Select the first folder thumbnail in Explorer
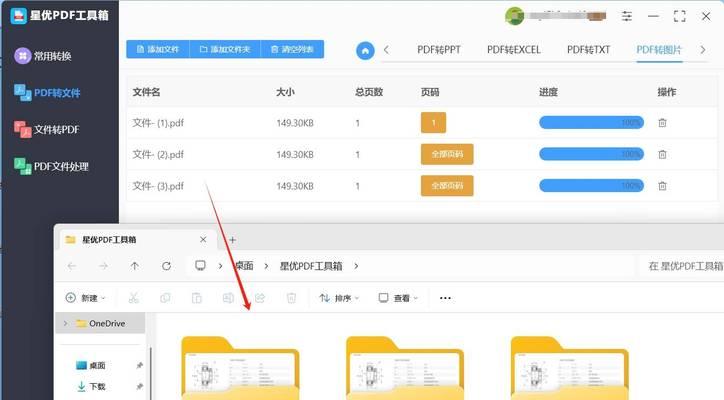The height and width of the screenshot is (400, 724). pyautogui.click(x=240, y=368)
